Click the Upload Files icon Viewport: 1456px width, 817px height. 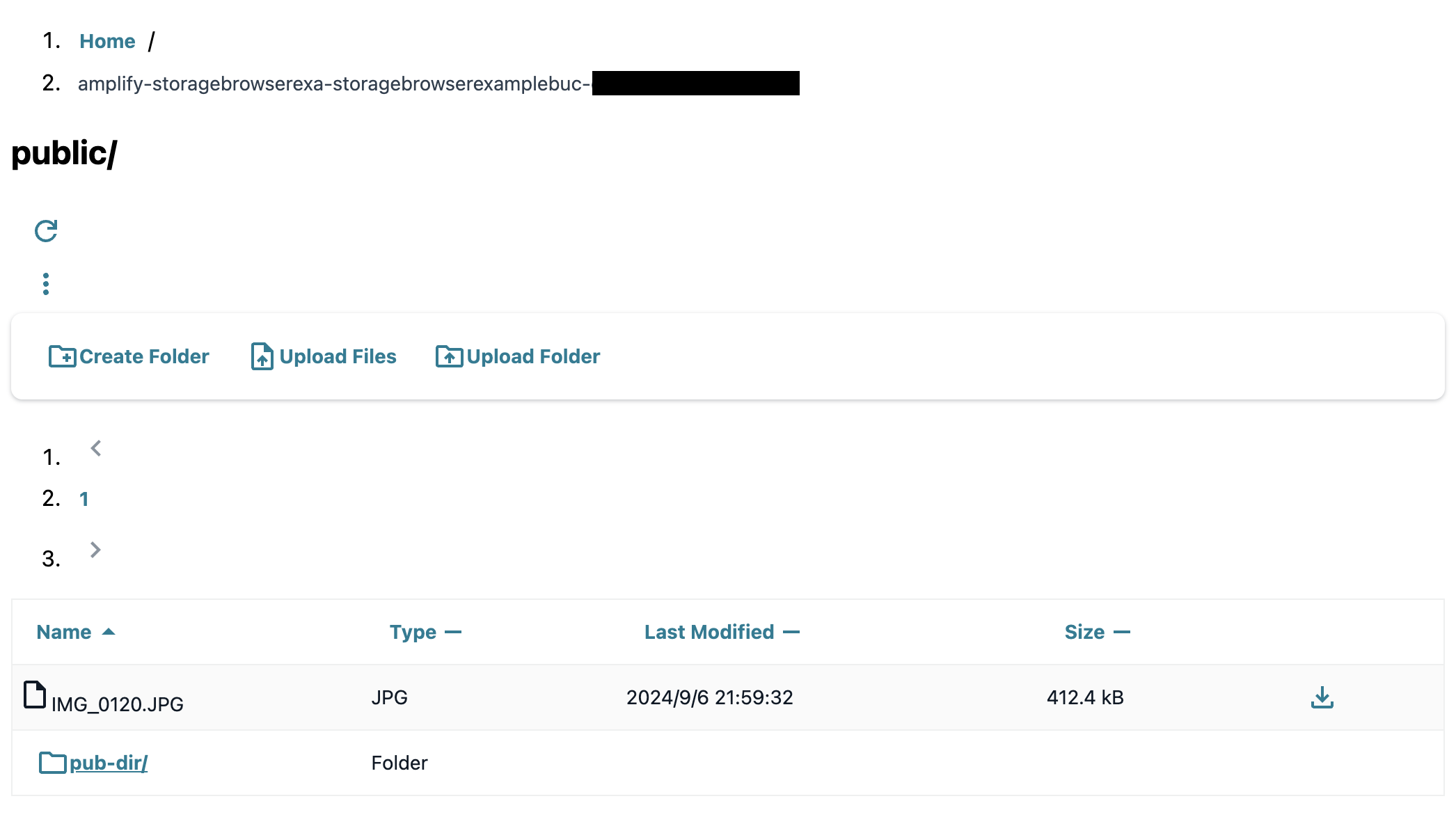coord(262,356)
